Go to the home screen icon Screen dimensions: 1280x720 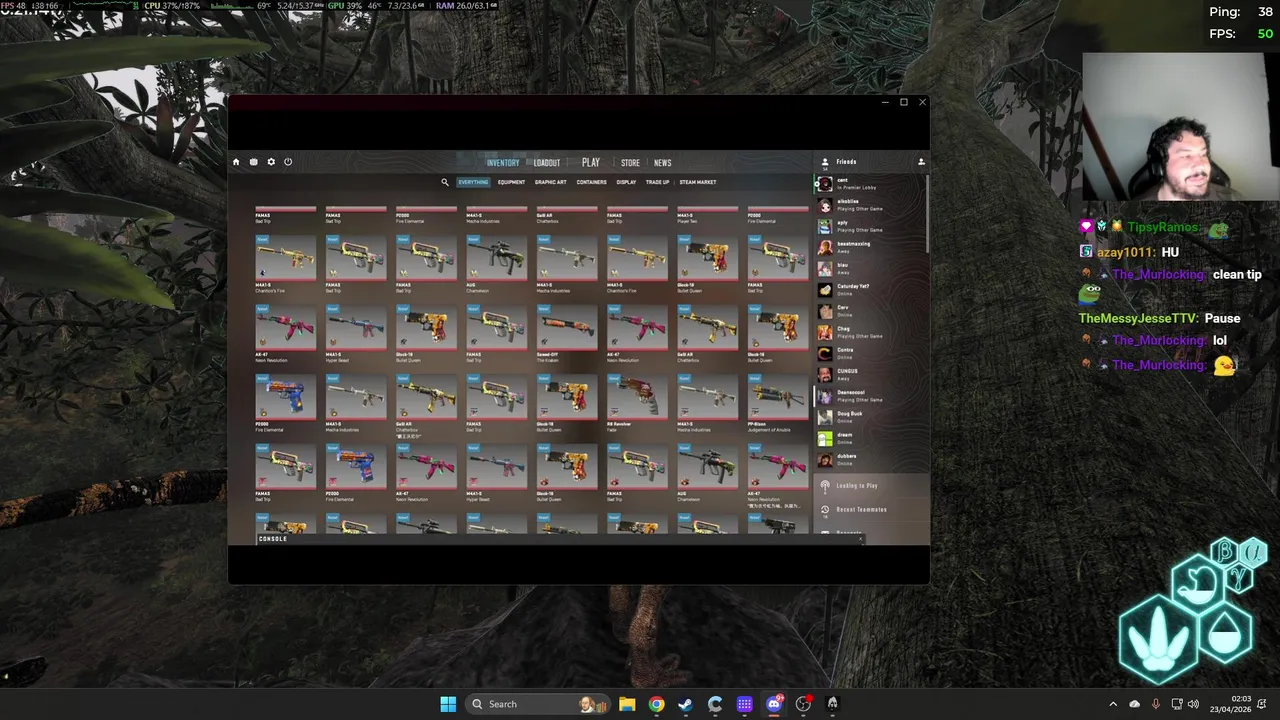pyautogui.click(x=236, y=162)
